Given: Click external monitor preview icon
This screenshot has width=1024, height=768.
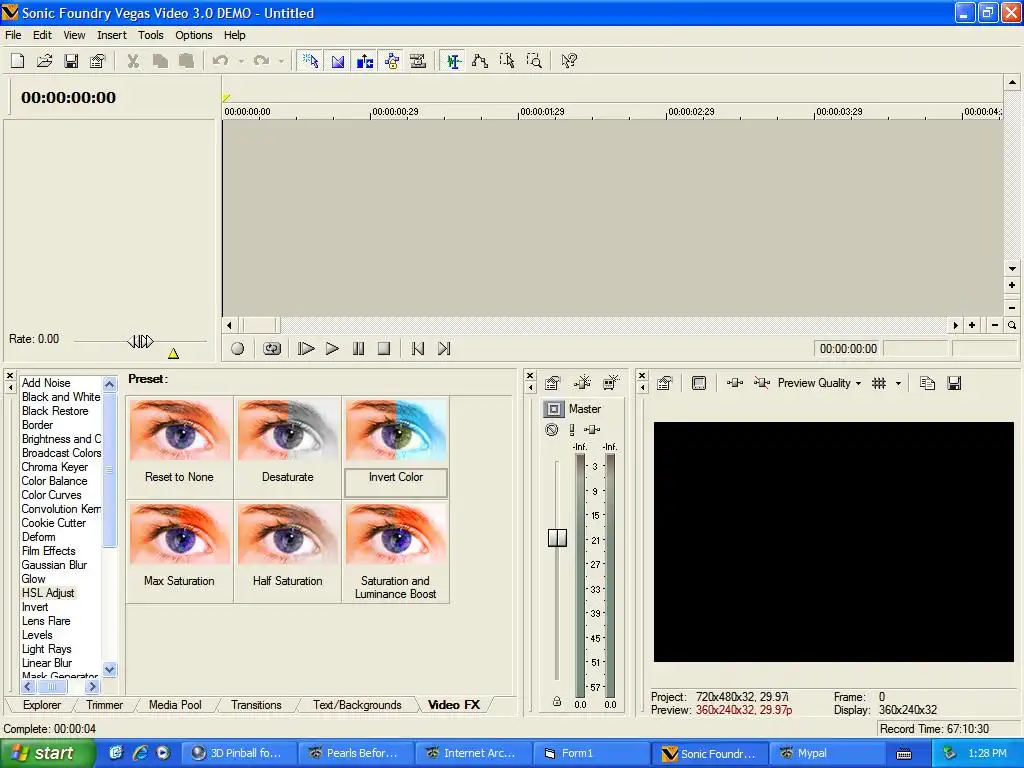Looking at the screenshot, I should [699, 383].
